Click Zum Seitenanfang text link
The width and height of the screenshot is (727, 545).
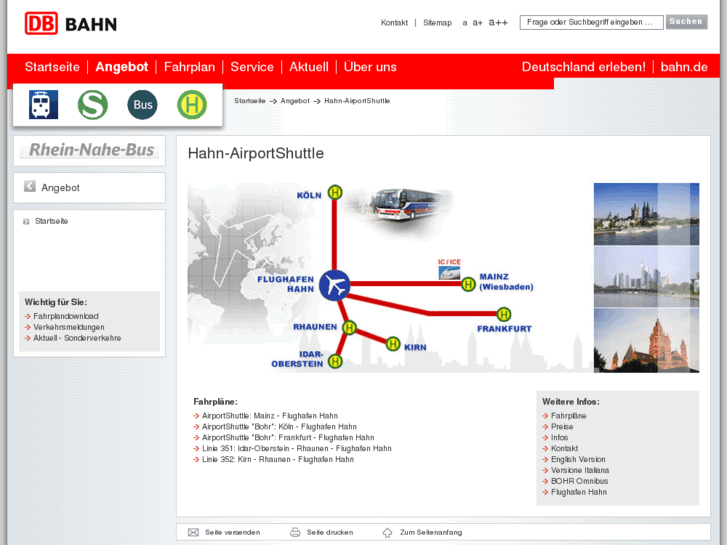tap(431, 532)
